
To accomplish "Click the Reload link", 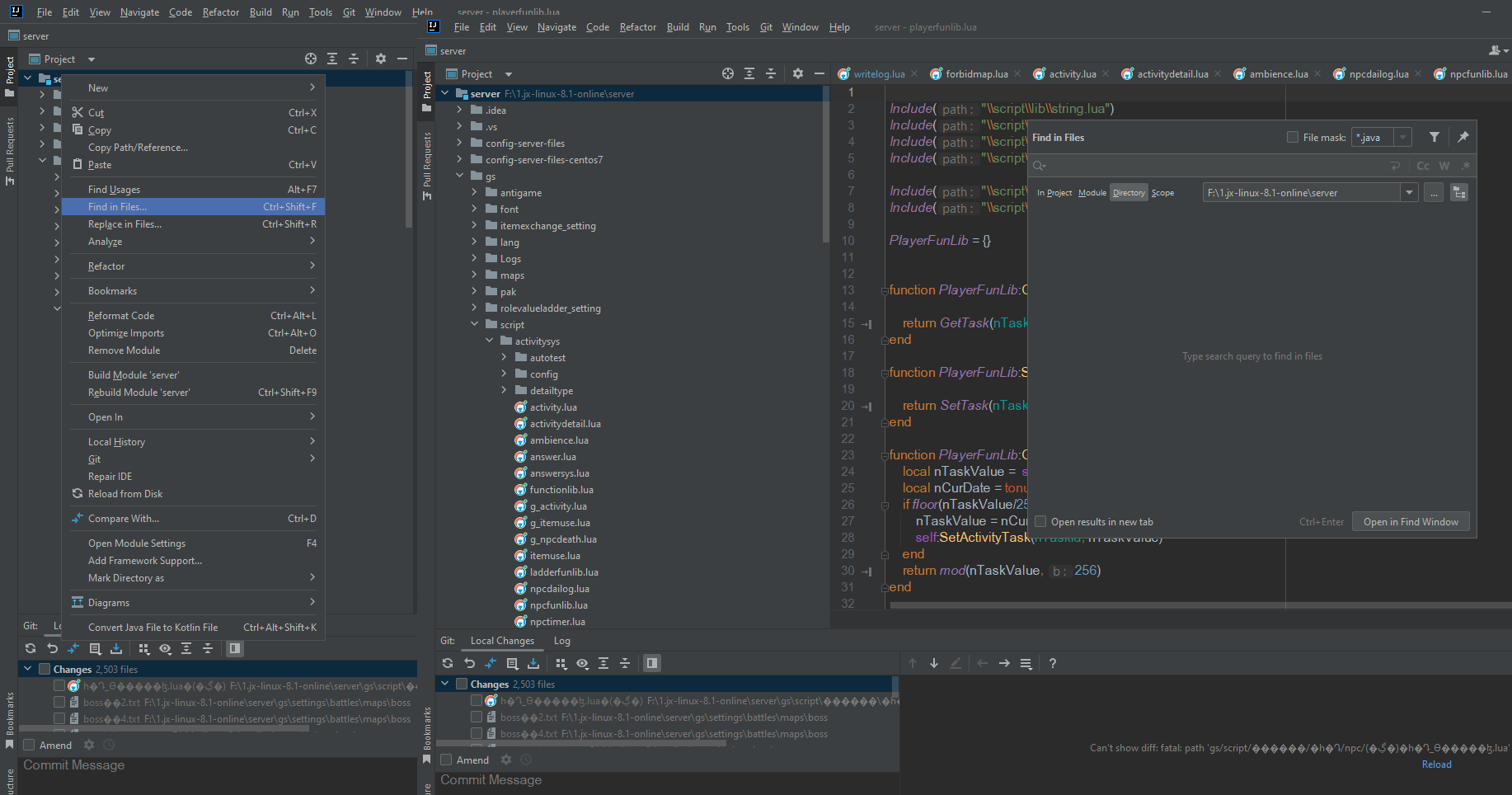I will click(x=1436, y=764).
